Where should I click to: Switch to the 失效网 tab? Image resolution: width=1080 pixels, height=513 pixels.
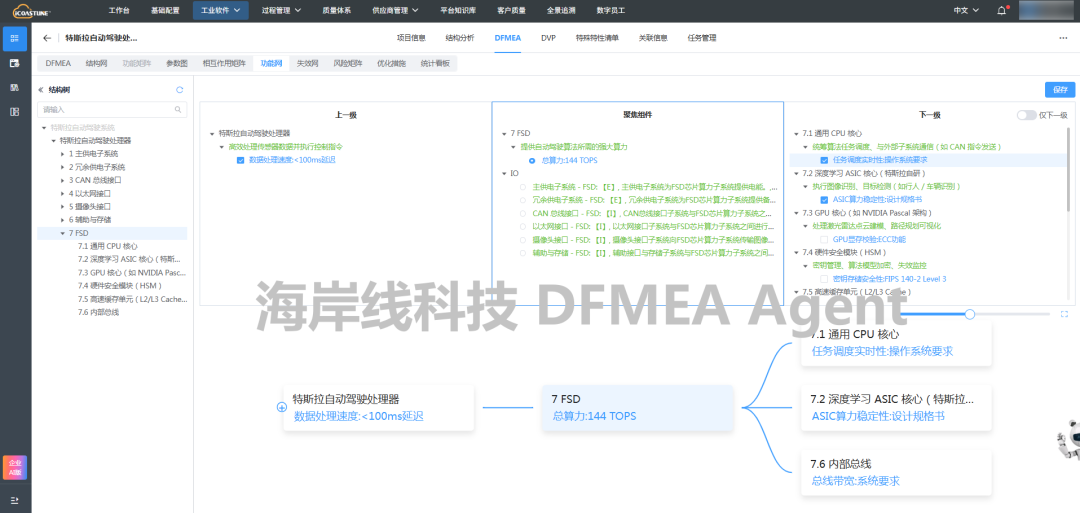click(x=306, y=63)
